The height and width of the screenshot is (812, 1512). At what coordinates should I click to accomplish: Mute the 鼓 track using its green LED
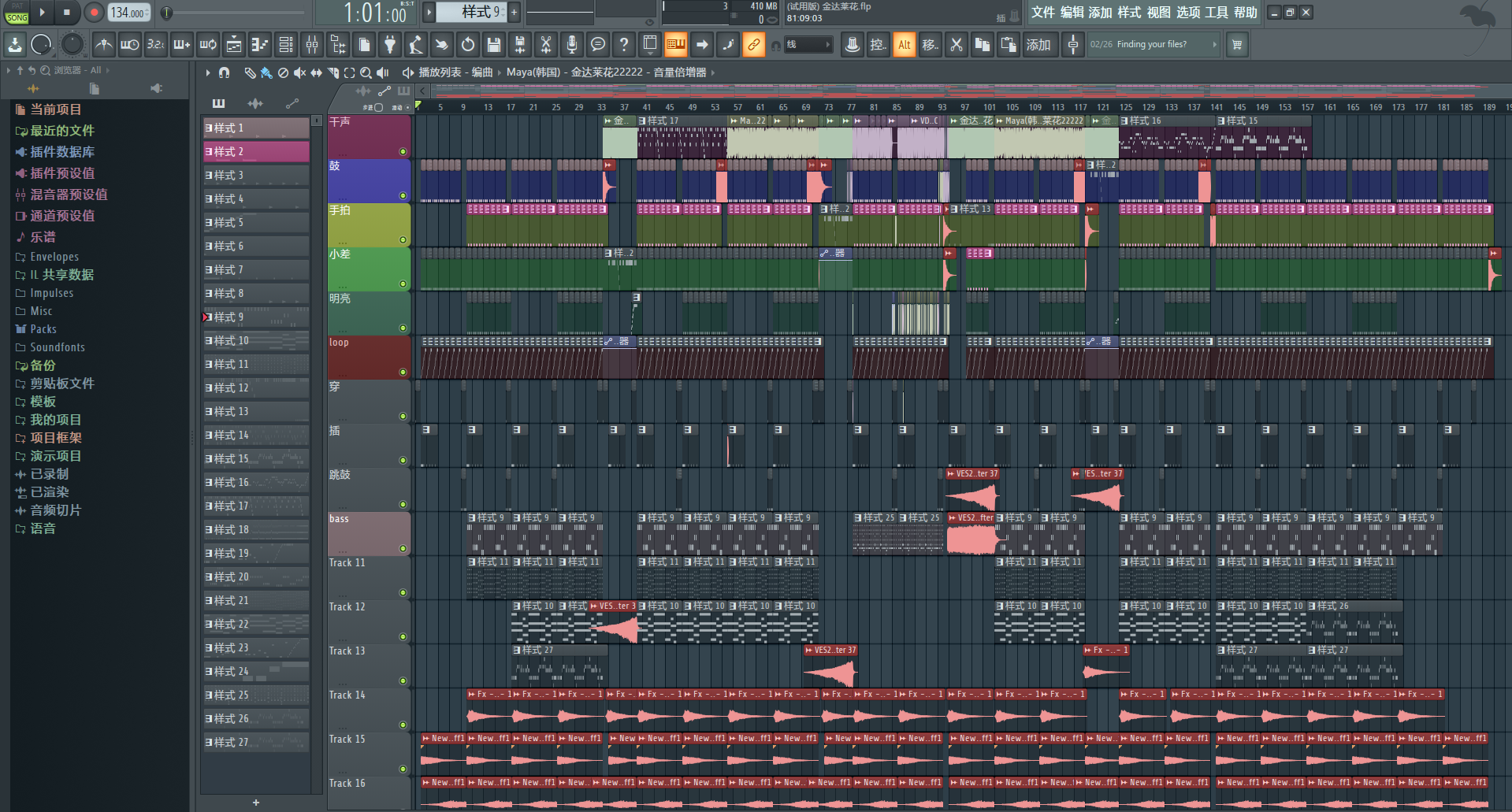point(403,195)
